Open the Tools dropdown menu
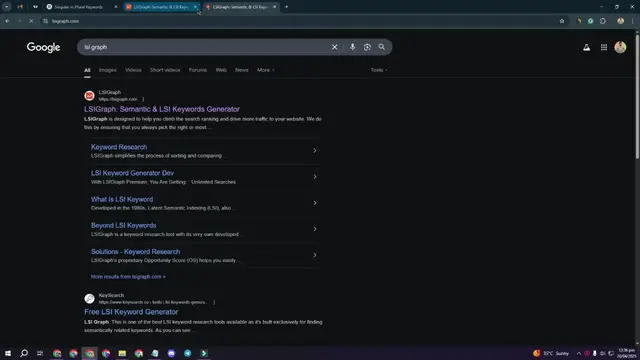640x360 pixels. pyautogui.click(x=379, y=70)
